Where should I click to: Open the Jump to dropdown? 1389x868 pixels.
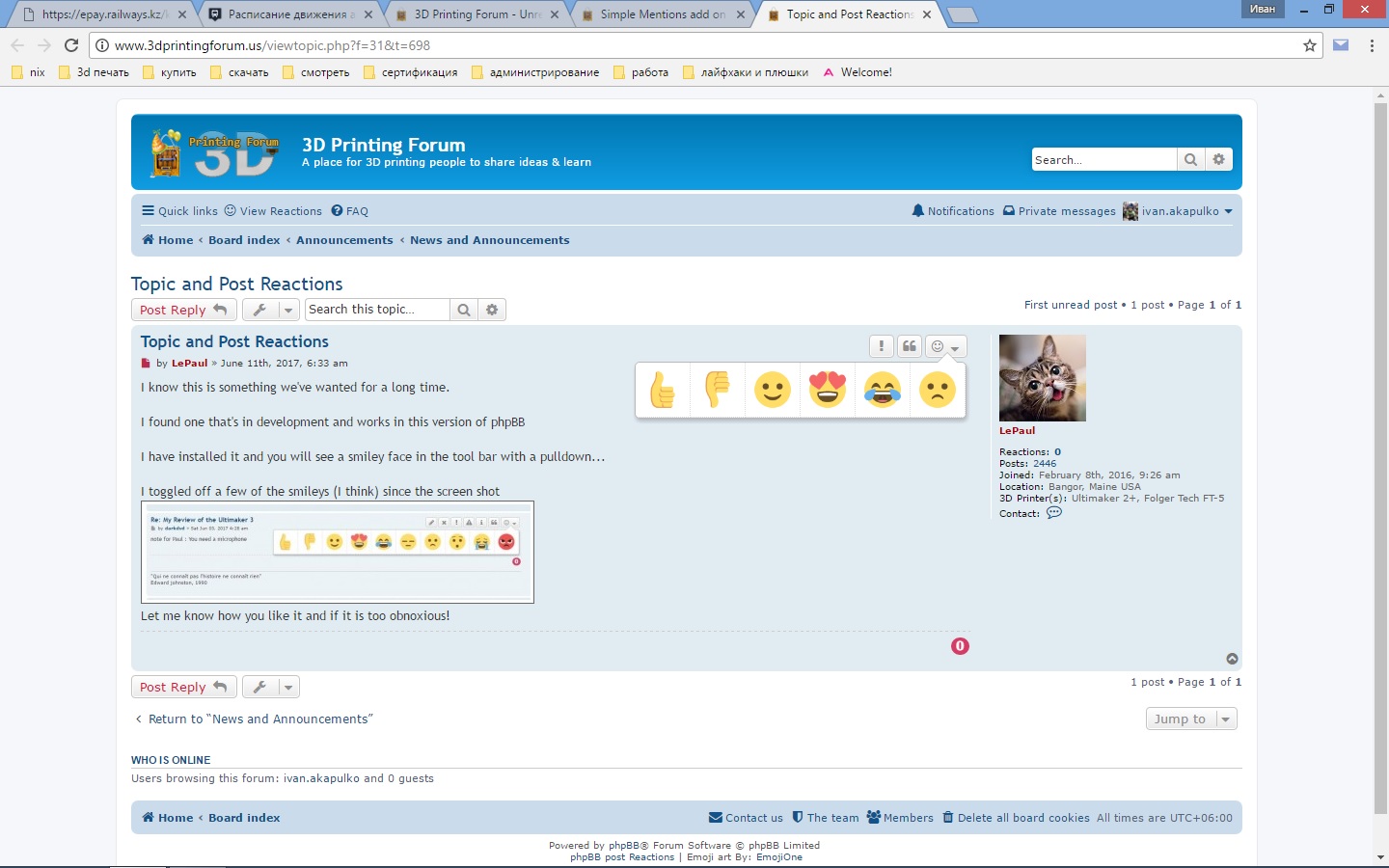(1190, 719)
